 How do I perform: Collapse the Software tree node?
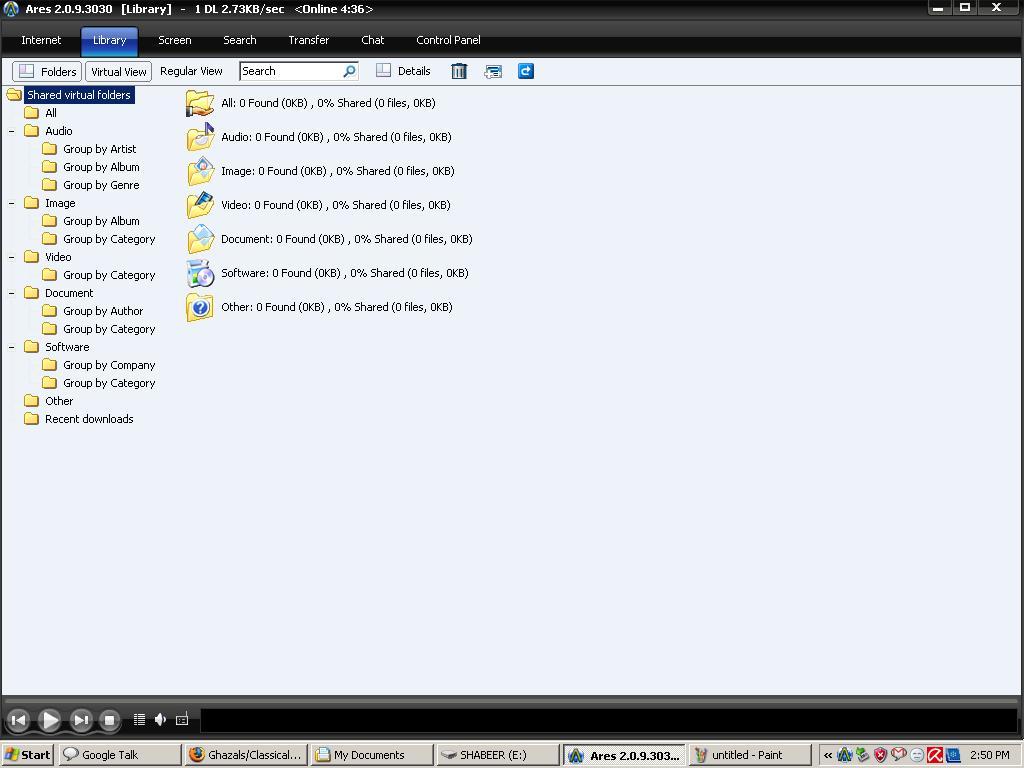pyautogui.click(x=11, y=347)
